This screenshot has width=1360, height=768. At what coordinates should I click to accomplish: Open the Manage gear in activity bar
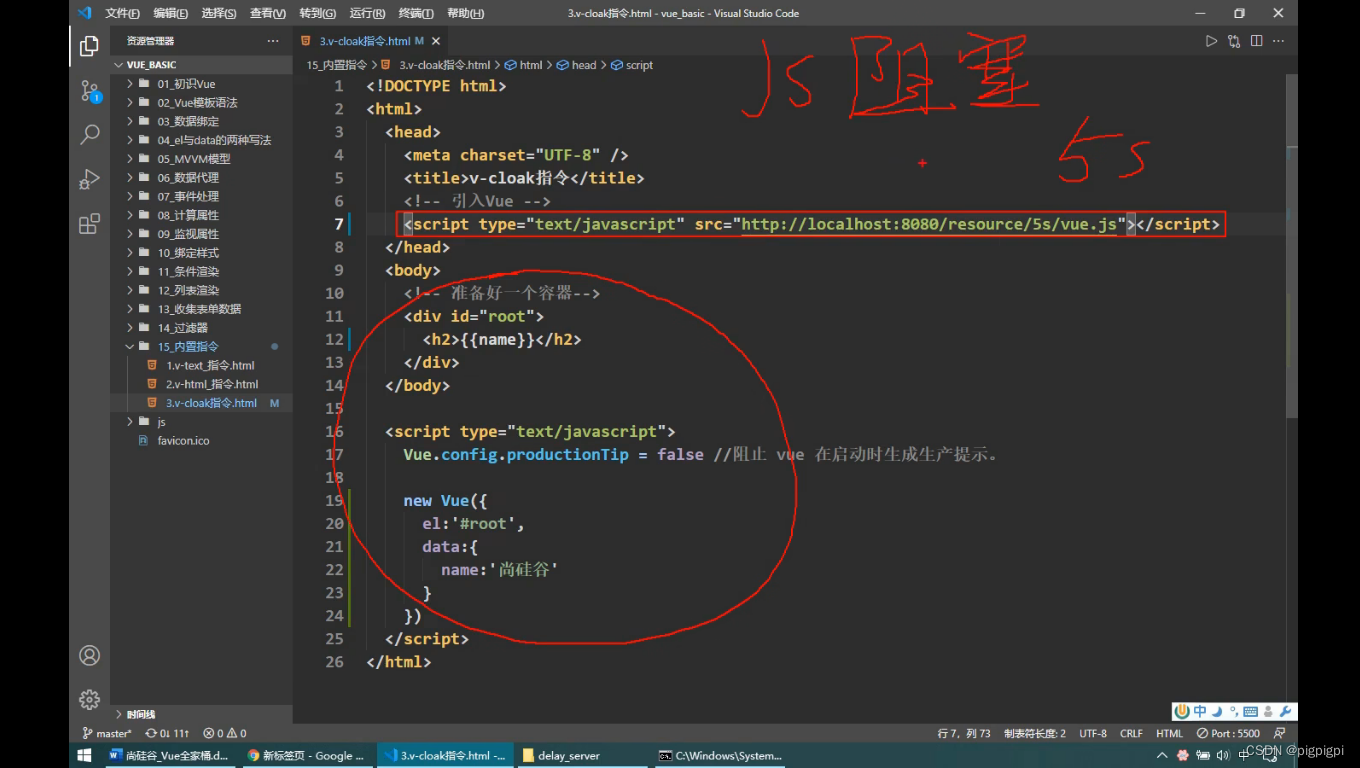pyautogui.click(x=89, y=699)
